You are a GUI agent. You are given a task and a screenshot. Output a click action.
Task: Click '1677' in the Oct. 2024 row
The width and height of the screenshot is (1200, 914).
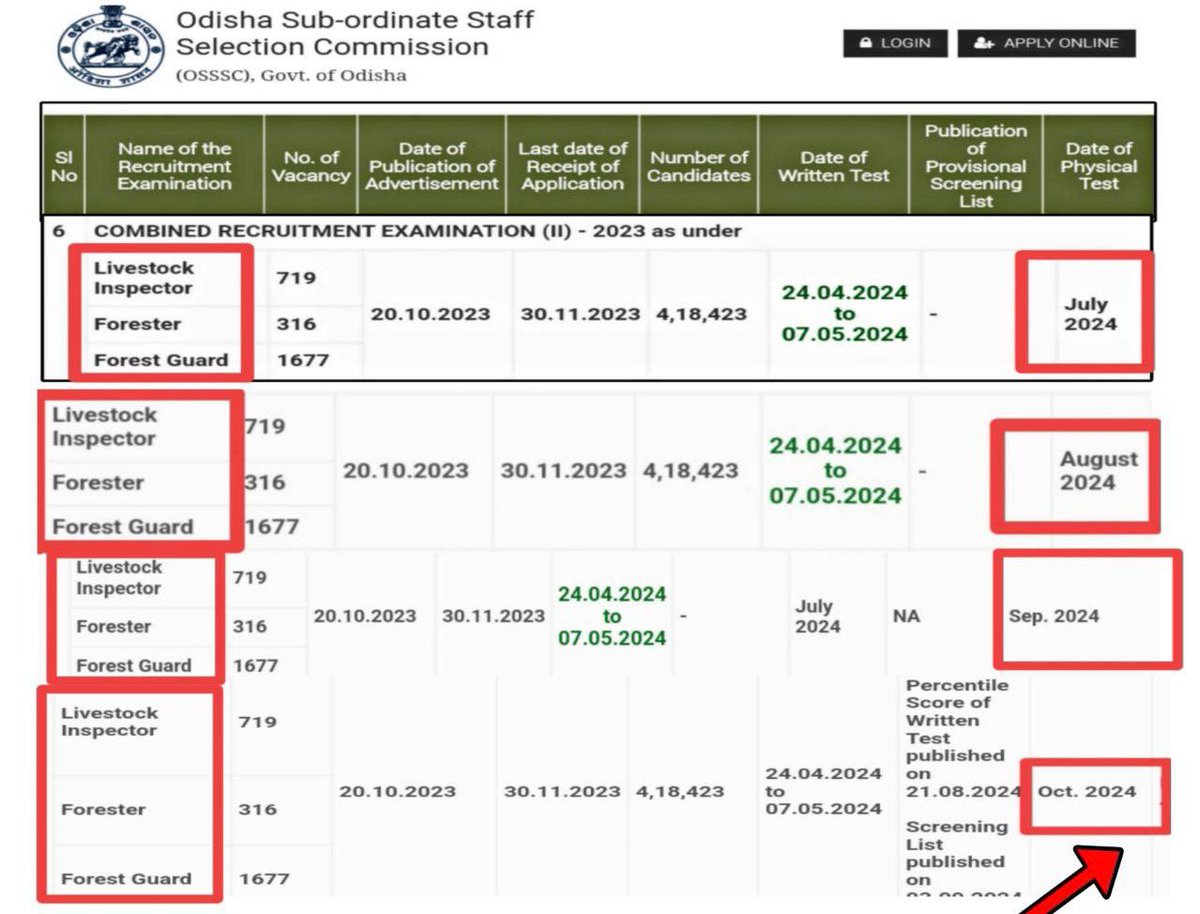pos(264,879)
